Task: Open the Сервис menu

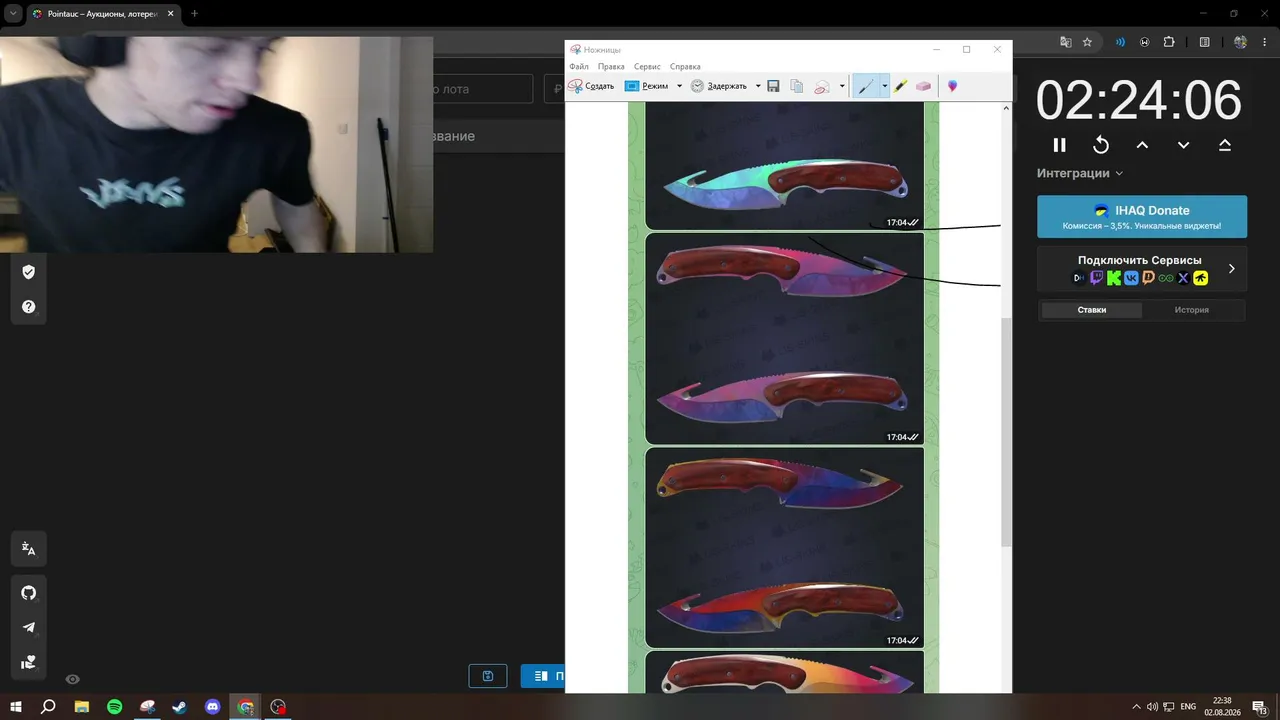Action: point(647,66)
